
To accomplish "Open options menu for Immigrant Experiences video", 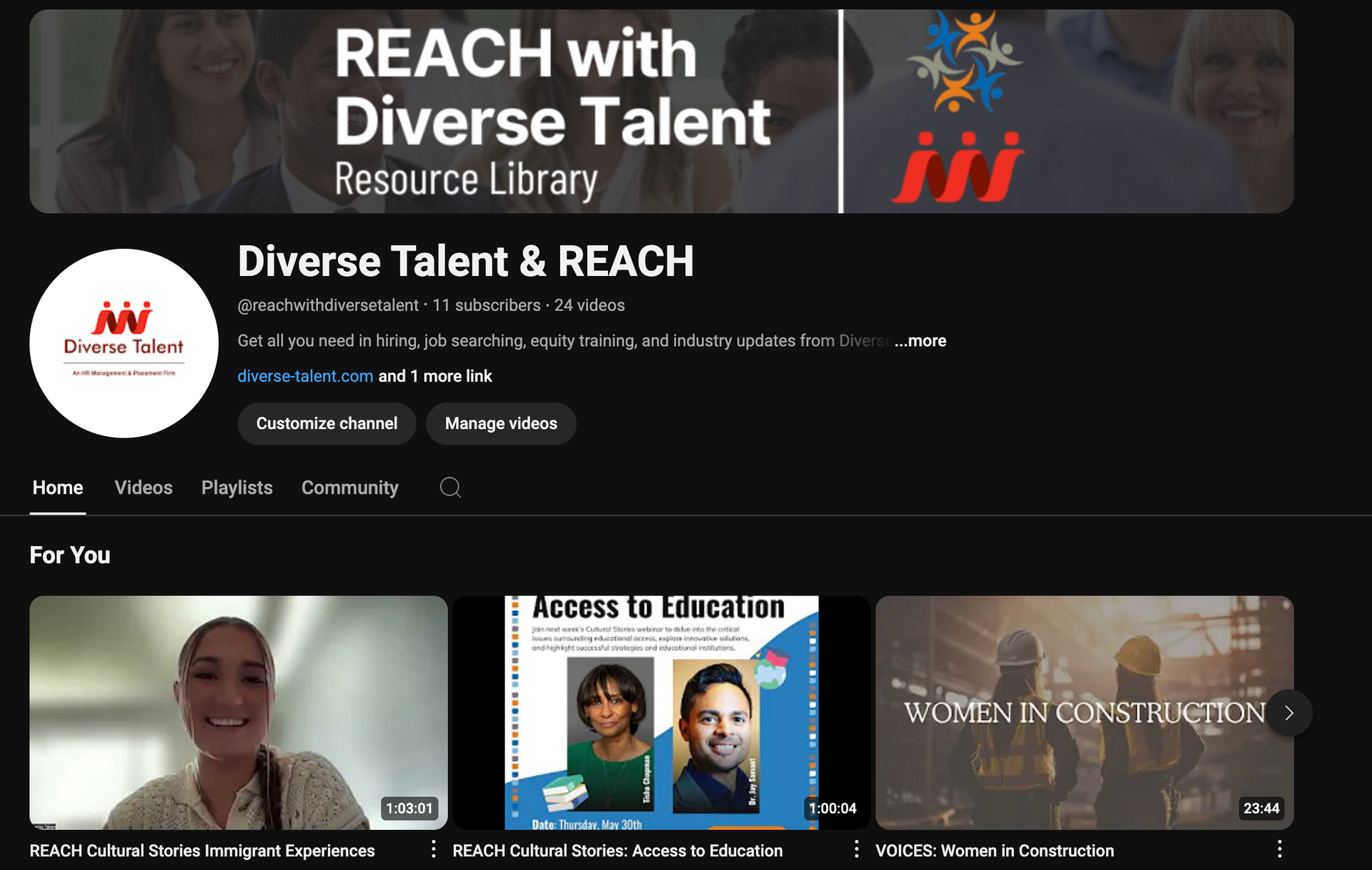I will tap(433, 849).
